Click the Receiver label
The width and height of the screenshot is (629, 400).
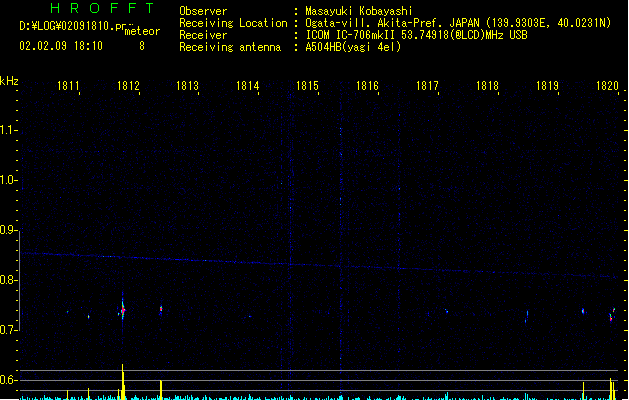tap(203, 35)
